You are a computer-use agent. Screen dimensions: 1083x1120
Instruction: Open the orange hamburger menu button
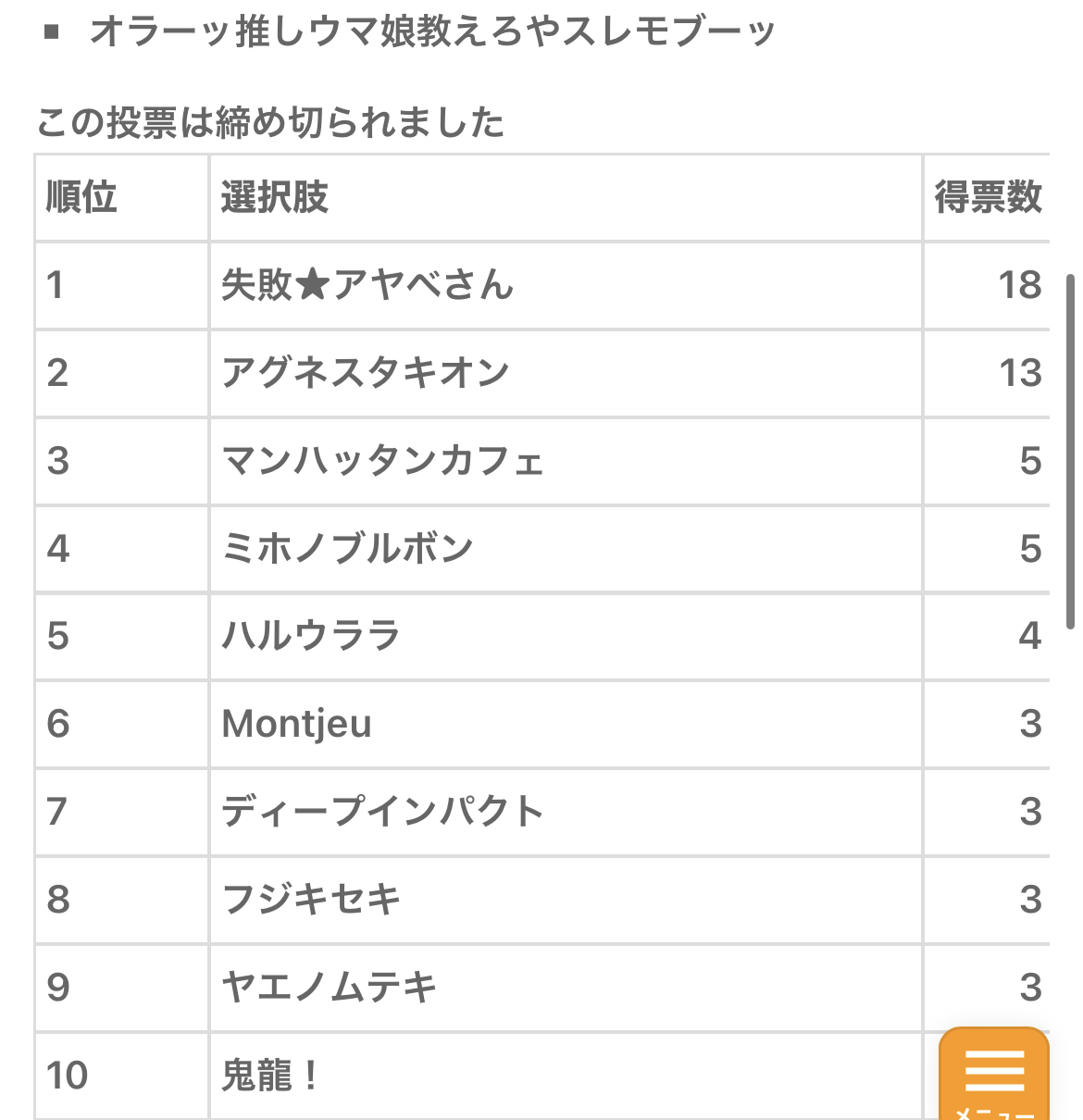[x=994, y=1074]
